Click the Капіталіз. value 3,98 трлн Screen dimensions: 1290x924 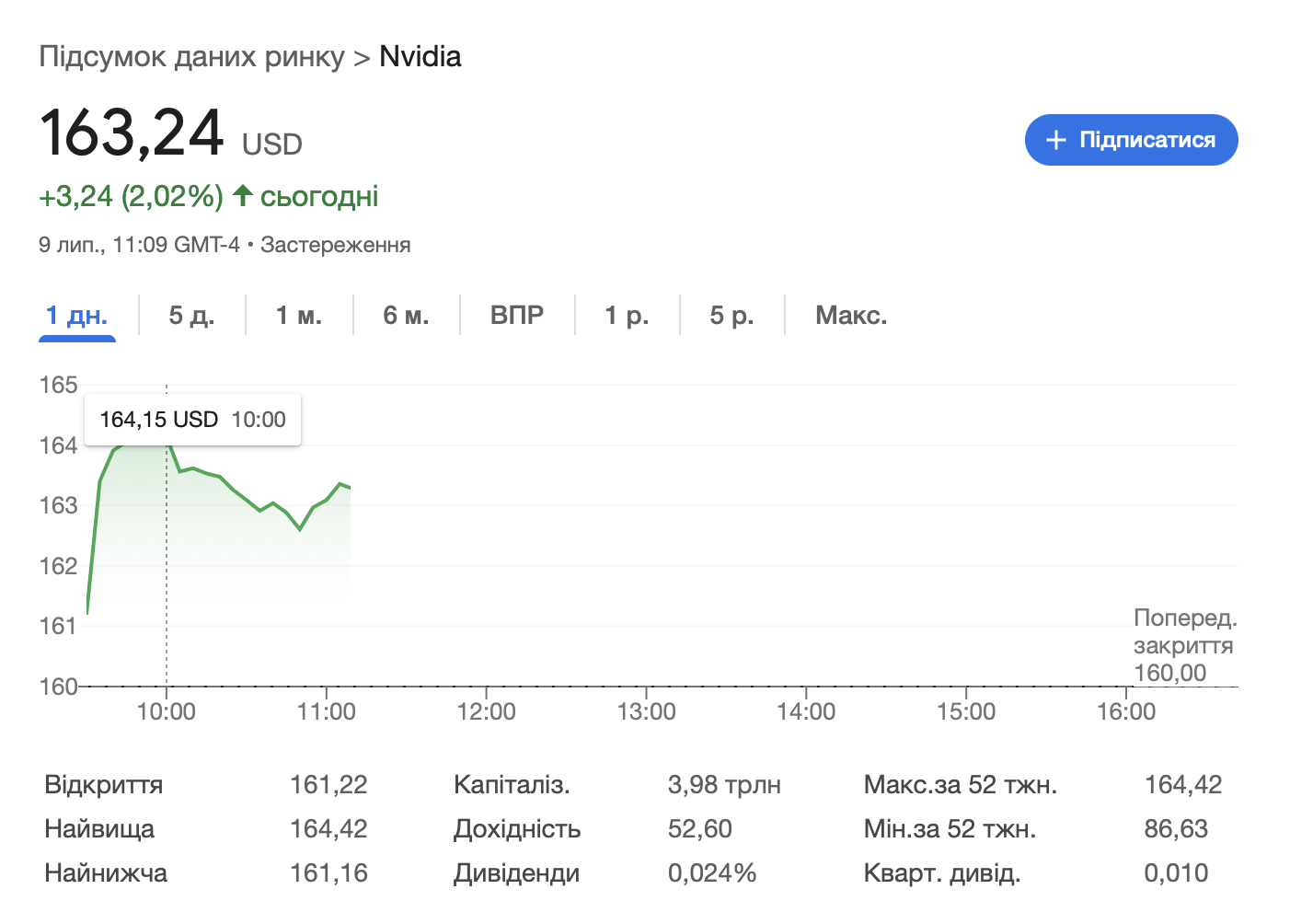point(724,785)
